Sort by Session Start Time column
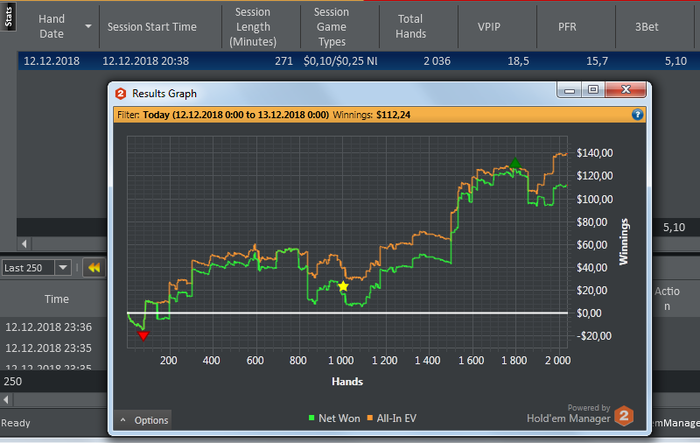Image resolution: width=700 pixels, height=443 pixels. click(152, 27)
